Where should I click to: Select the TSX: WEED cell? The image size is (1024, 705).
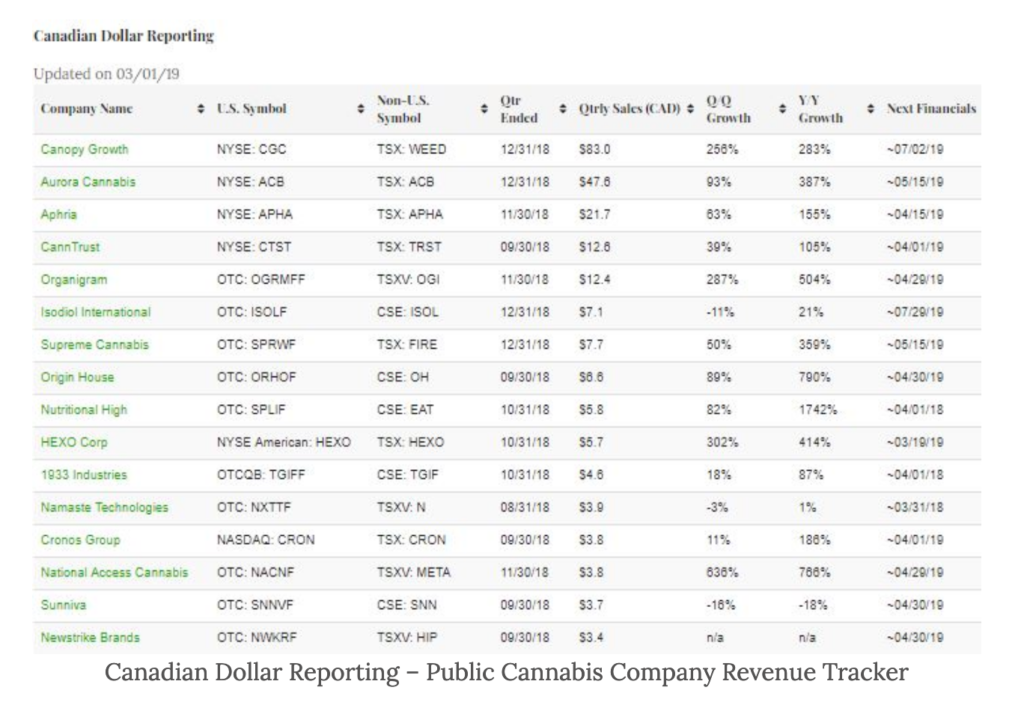tap(411, 149)
